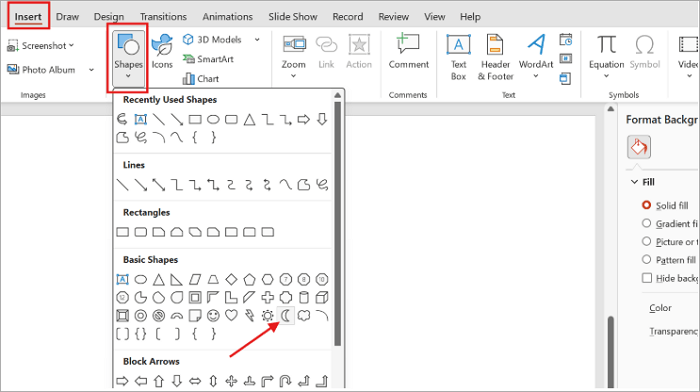Click the slide pane scroll-up arrow

click(x=611, y=109)
